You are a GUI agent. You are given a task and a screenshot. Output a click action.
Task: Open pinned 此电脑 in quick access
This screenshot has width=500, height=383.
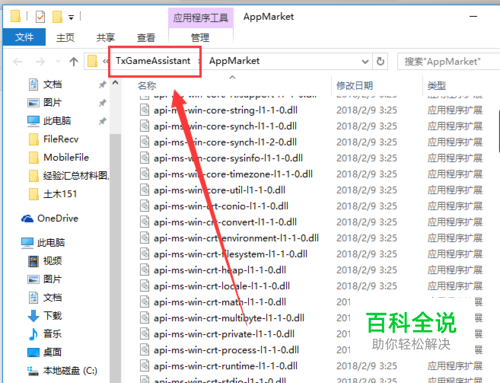point(57,121)
